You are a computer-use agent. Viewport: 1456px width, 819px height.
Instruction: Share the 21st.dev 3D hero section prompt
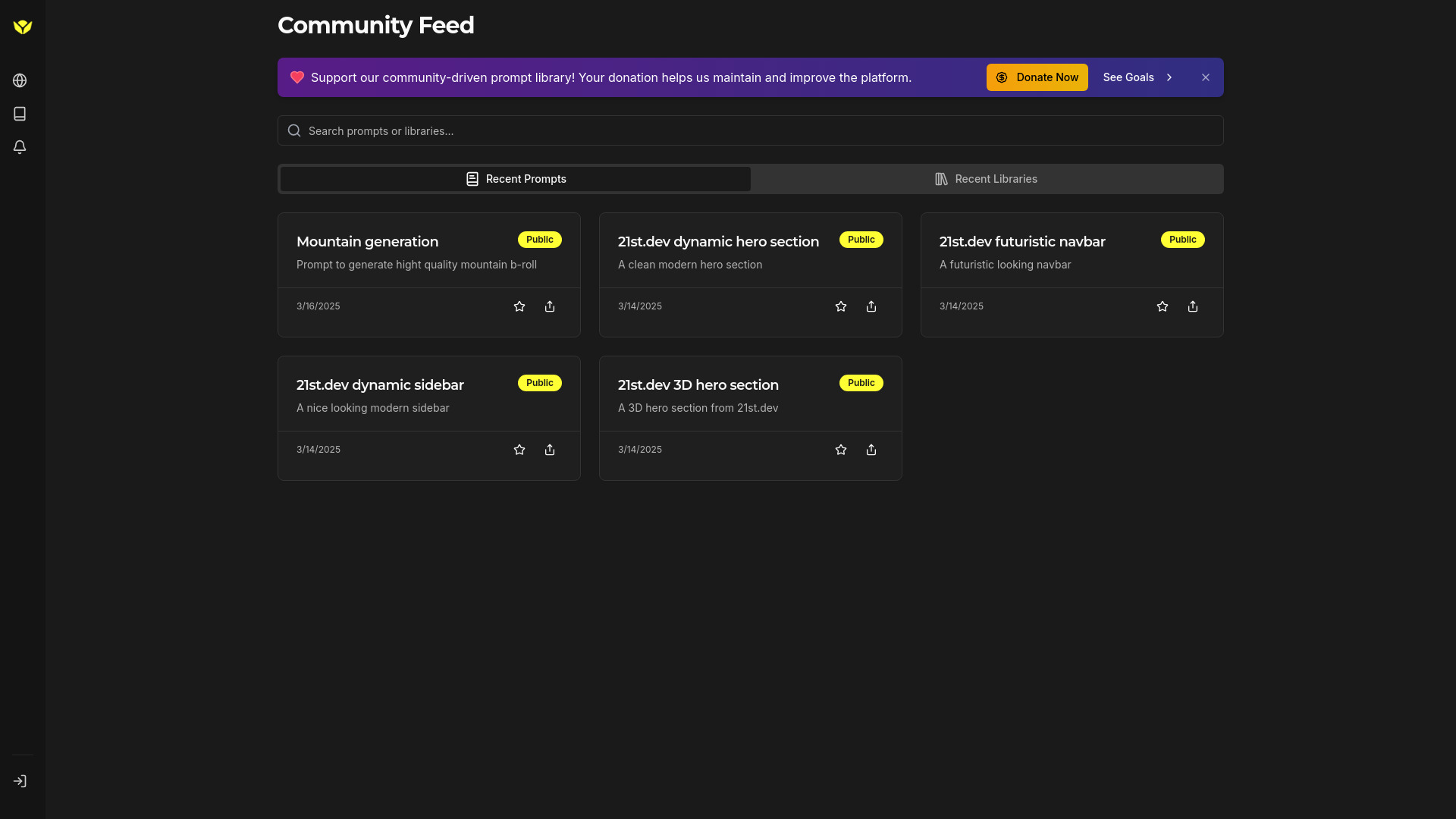click(x=871, y=450)
